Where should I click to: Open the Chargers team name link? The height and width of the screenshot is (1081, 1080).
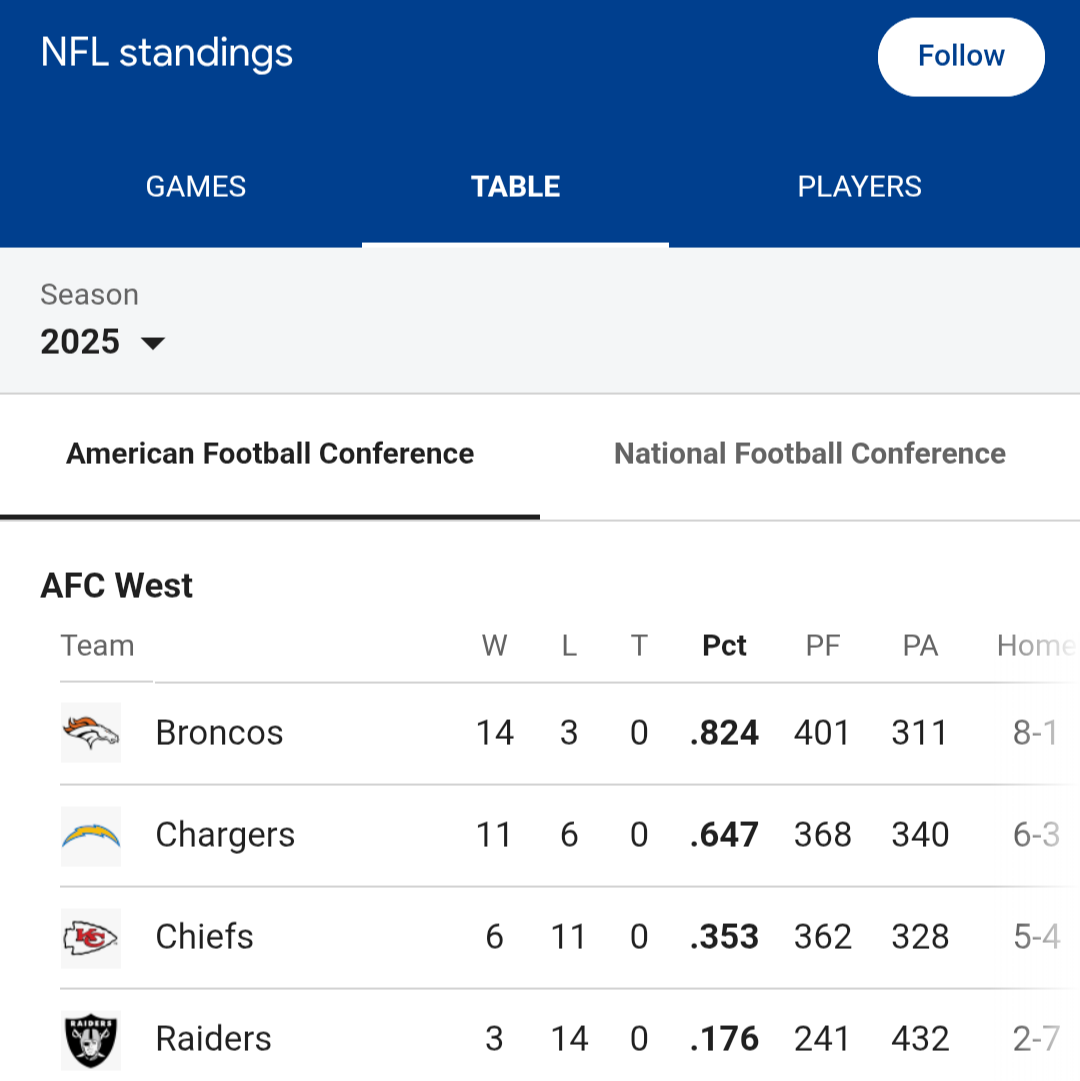225,836
